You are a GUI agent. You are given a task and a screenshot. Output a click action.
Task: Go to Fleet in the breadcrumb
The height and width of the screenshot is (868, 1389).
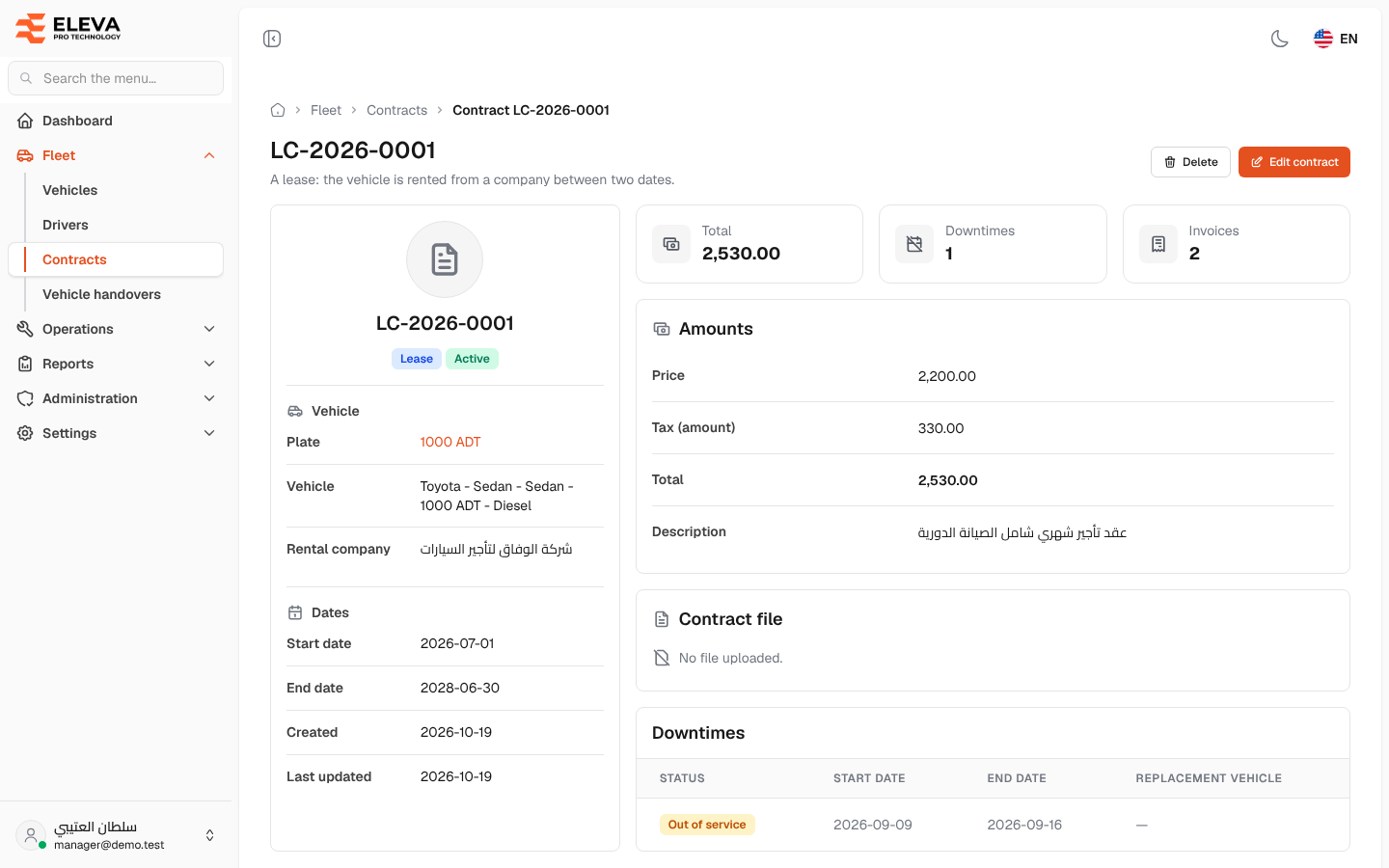(x=326, y=110)
